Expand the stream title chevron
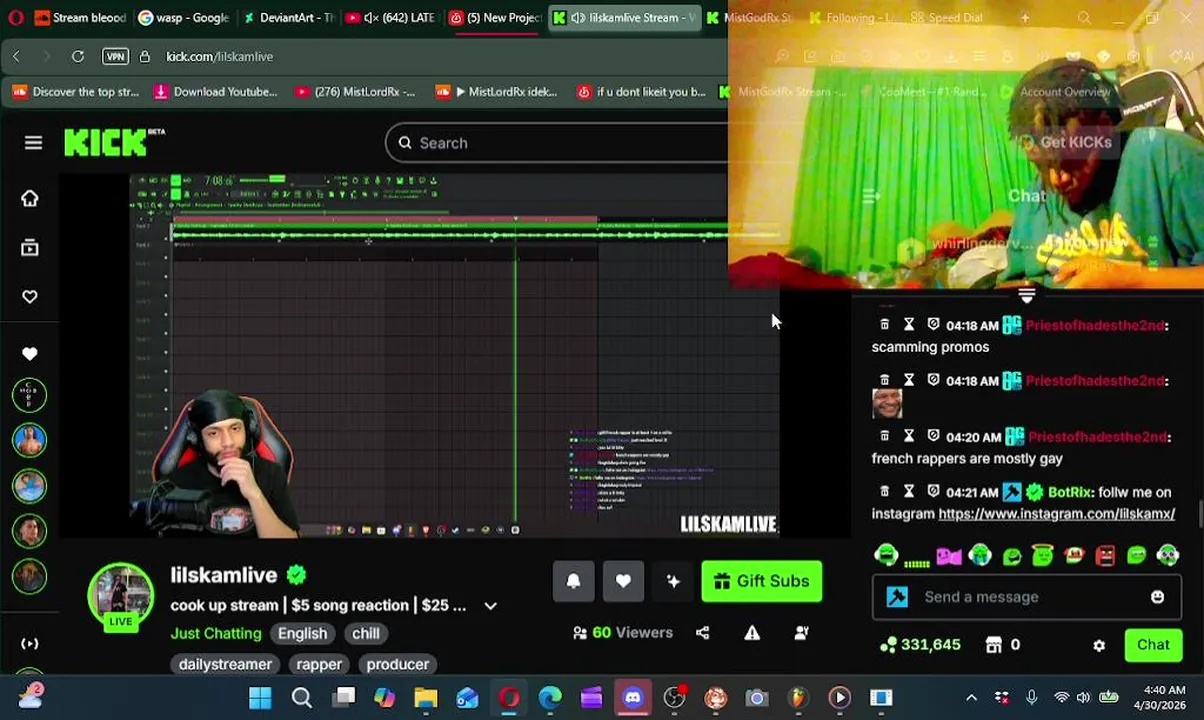 (490, 606)
